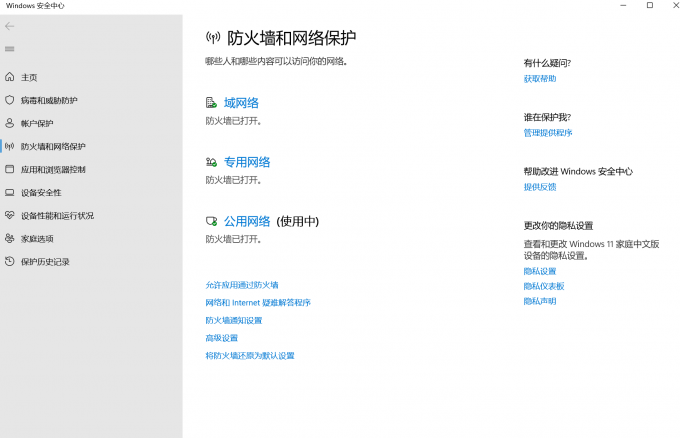Click the 应用和浏览器控制 sidebar icon
This screenshot has height=438, width=680.
click(10, 169)
